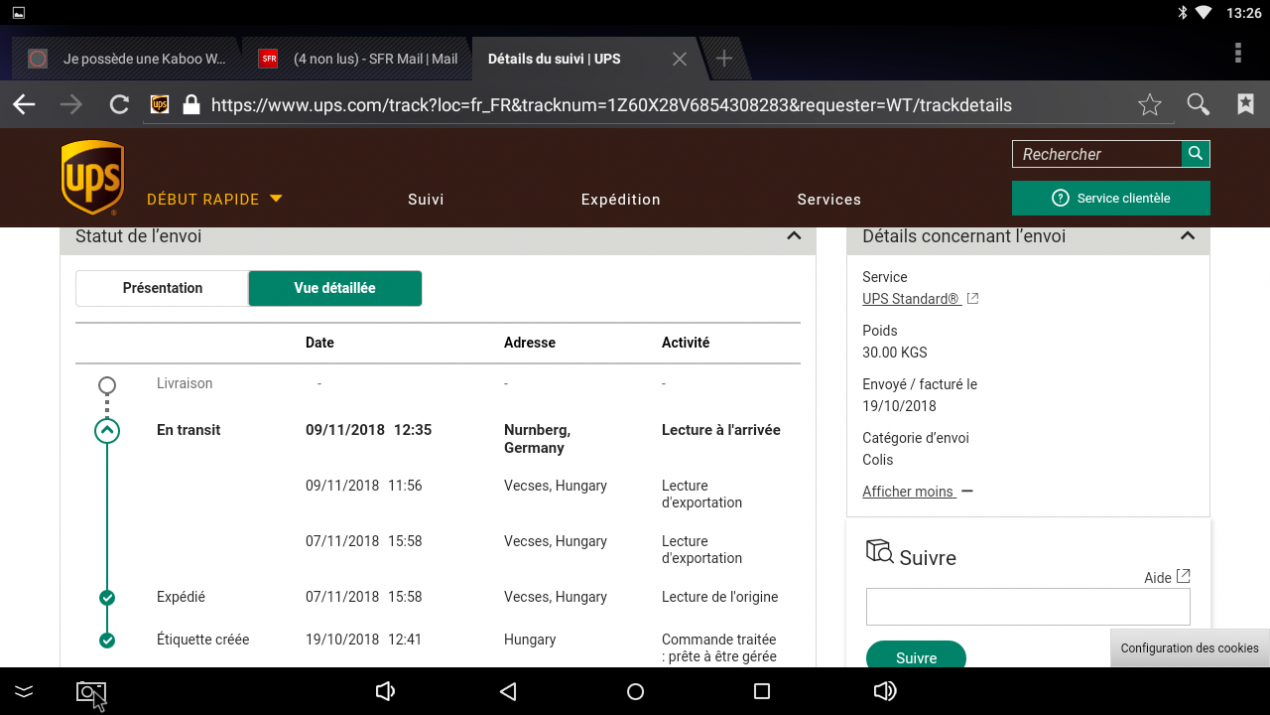The width and height of the screenshot is (1270, 715).
Task: Open the Aide help link
Action: click(1167, 578)
